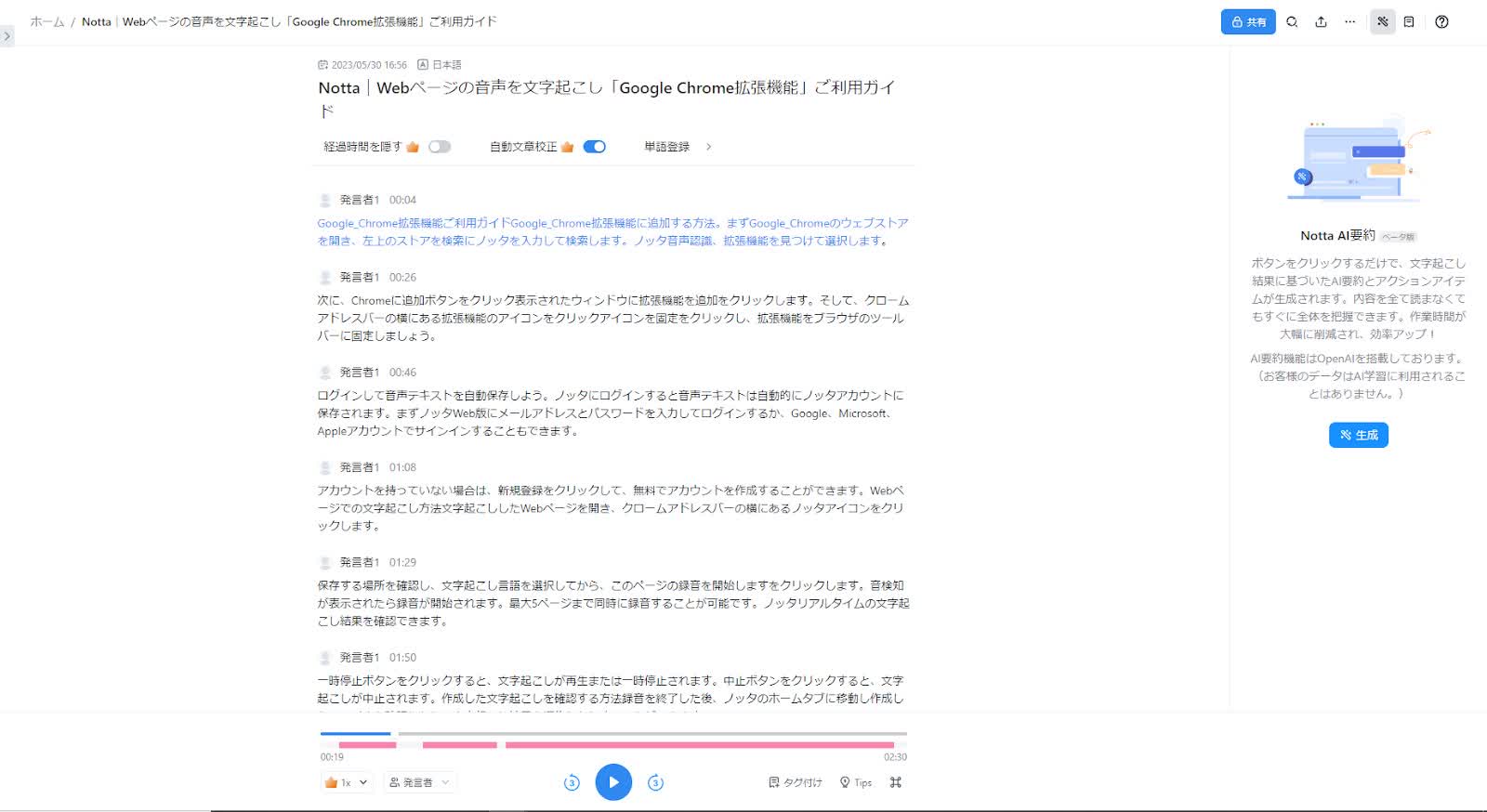Click the premium crown by 自動文章校正
The image size is (1487, 812).
[567, 147]
